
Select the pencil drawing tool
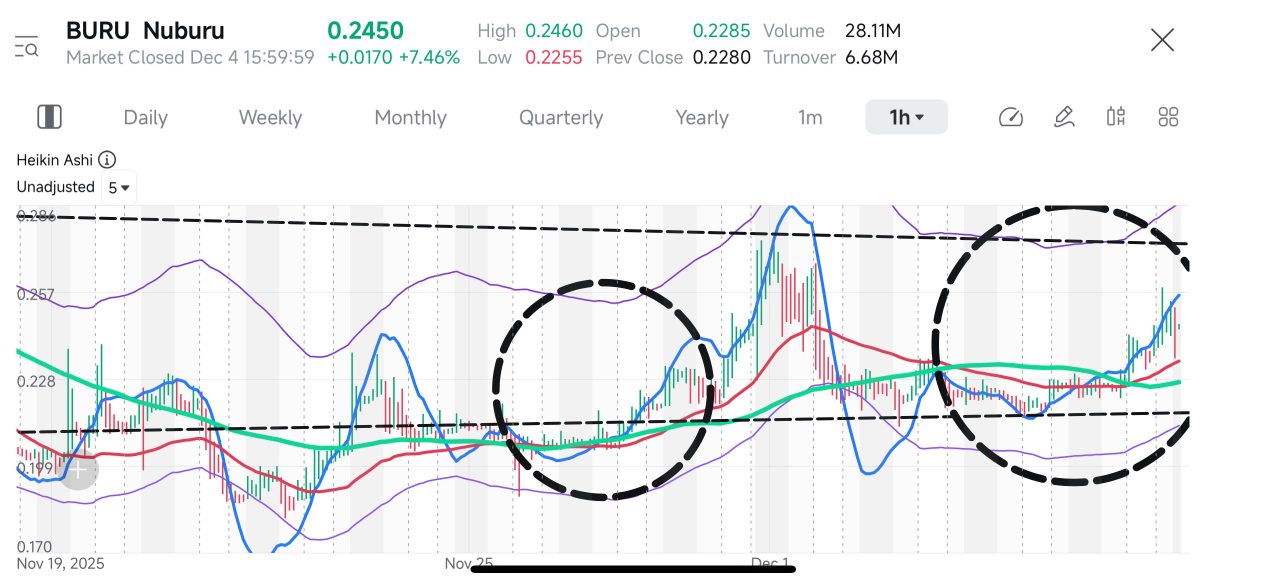(1064, 117)
